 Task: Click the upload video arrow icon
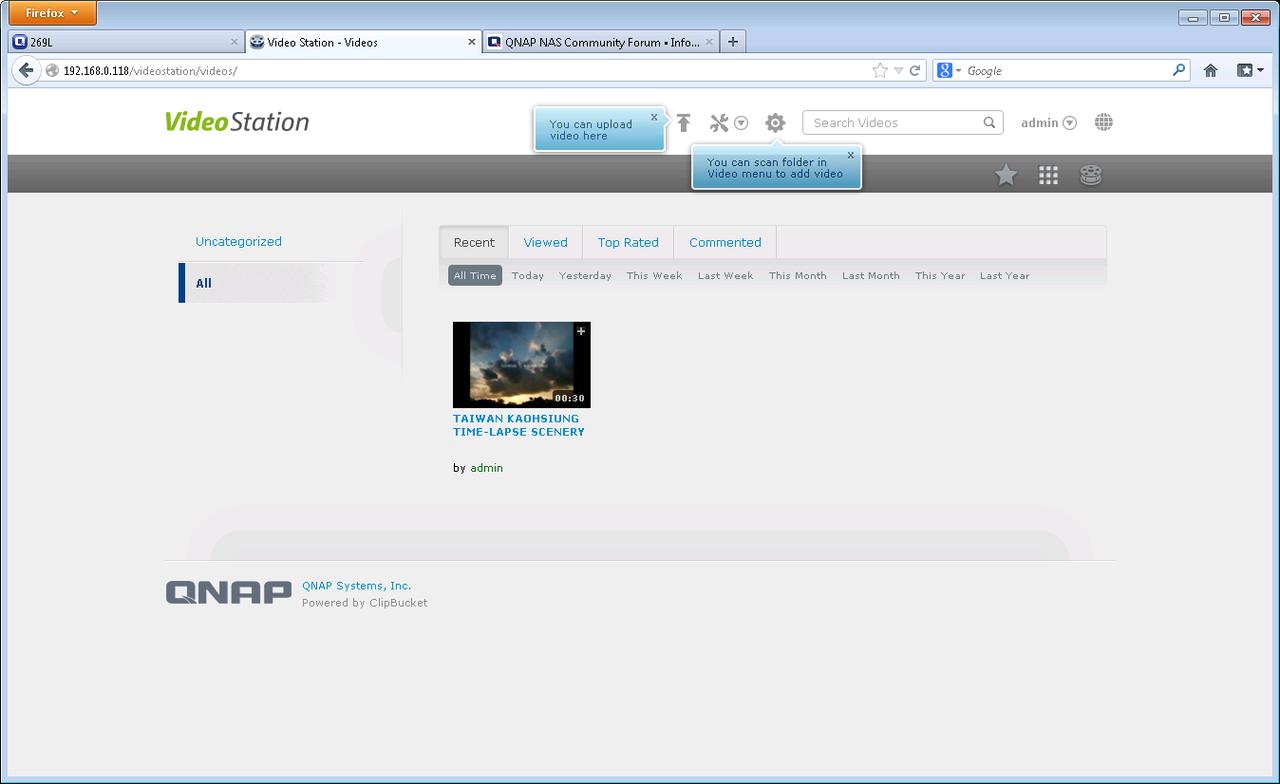point(684,123)
